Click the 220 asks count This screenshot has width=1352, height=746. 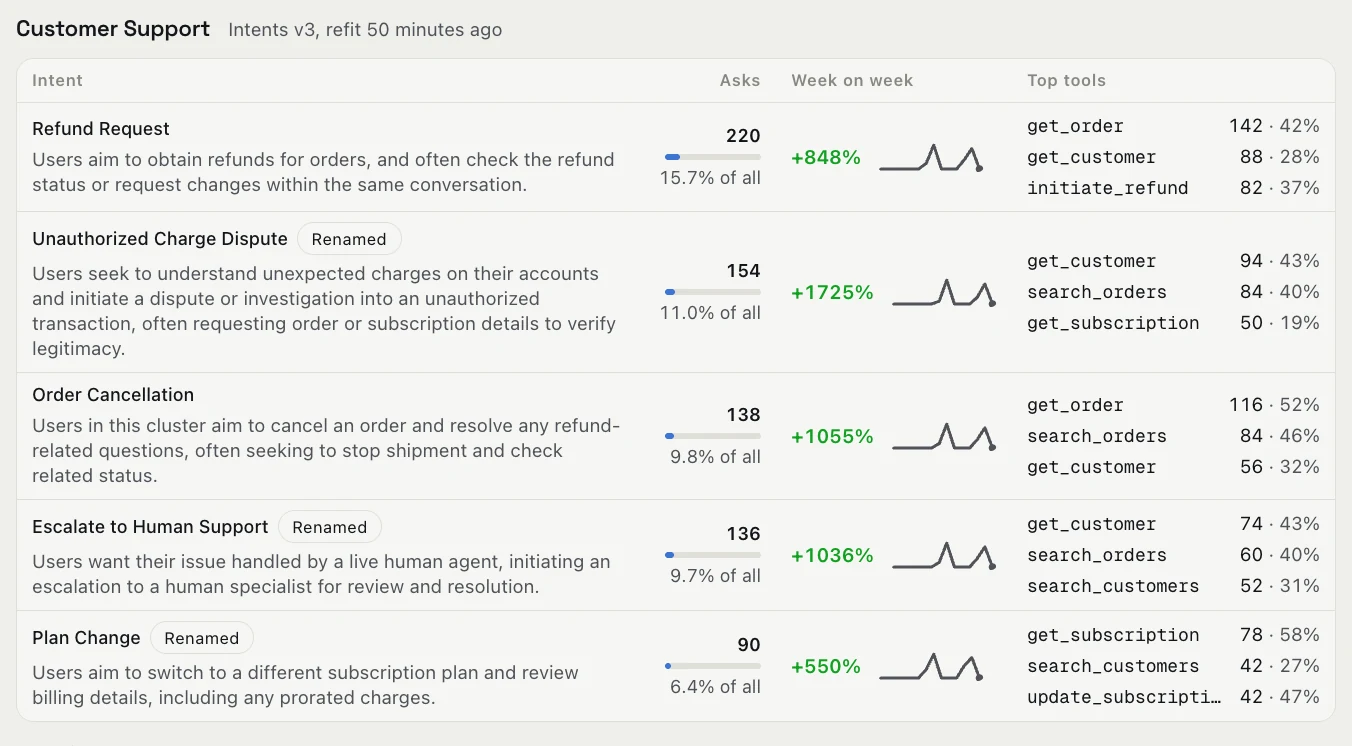click(743, 136)
